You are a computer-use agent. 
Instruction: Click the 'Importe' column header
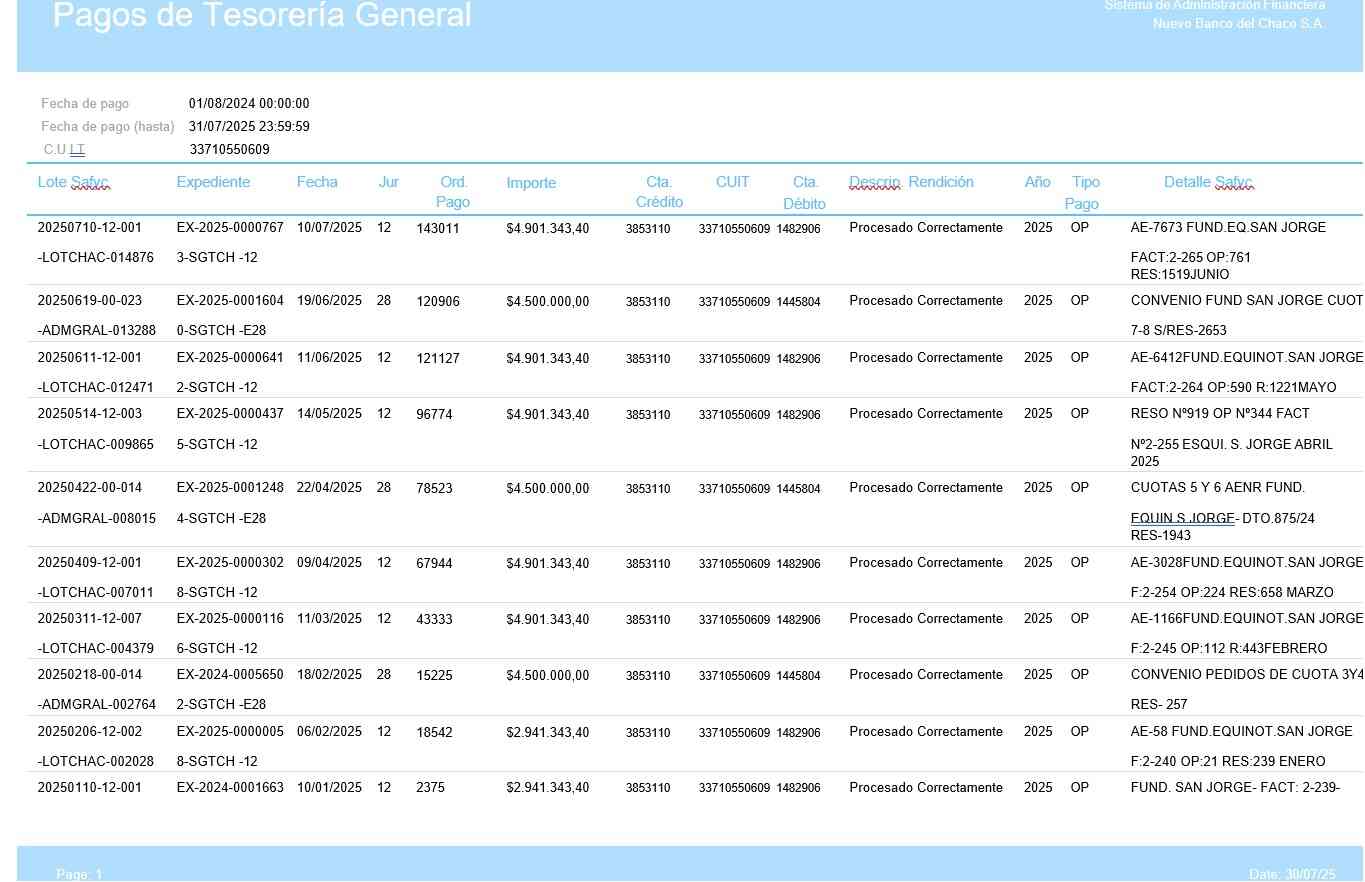[531, 183]
